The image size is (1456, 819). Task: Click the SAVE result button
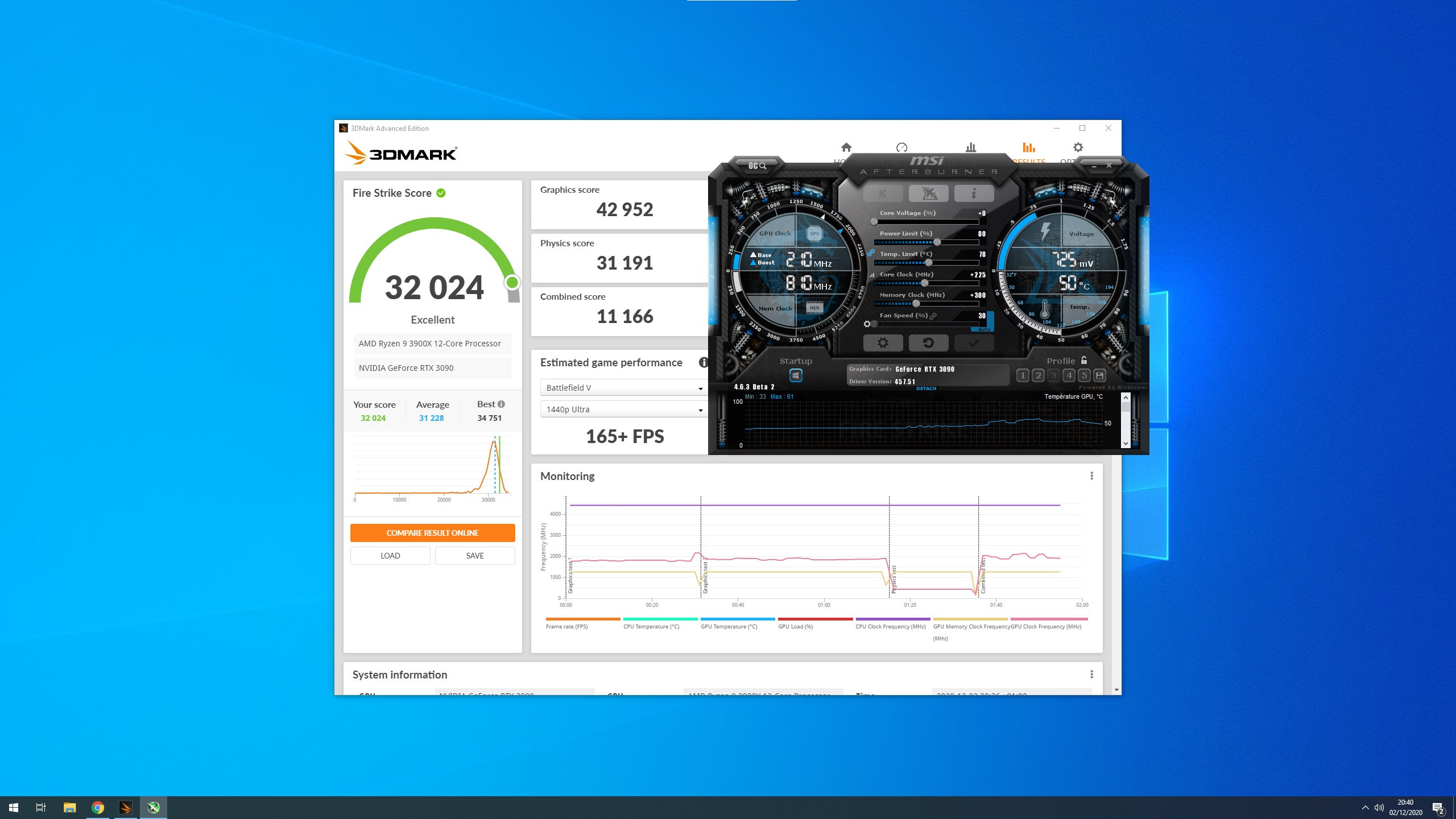pyautogui.click(x=475, y=556)
